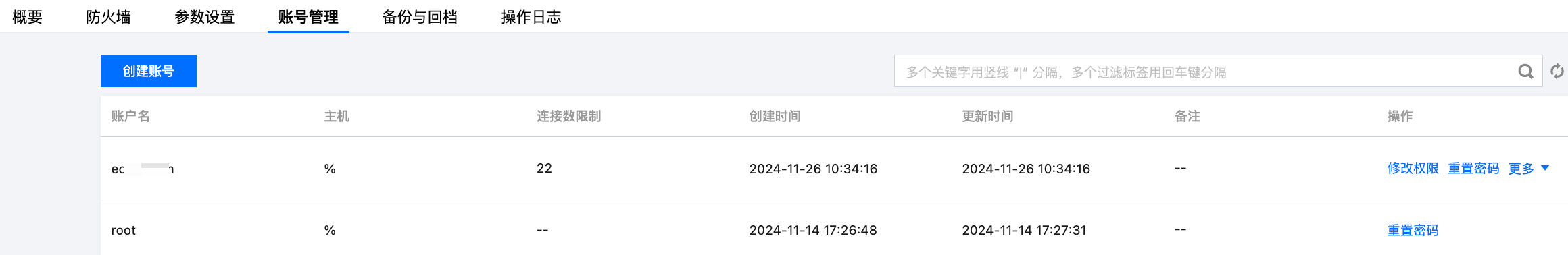Image resolution: width=1568 pixels, height=255 pixels.
Task: Select the 账号管理 tab
Action: tap(308, 17)
